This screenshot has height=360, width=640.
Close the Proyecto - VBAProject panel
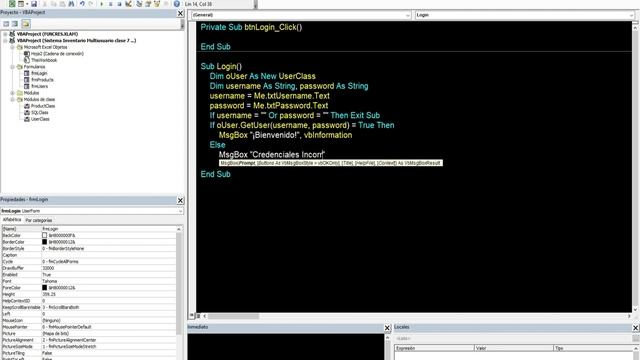(x=180, y=13)
